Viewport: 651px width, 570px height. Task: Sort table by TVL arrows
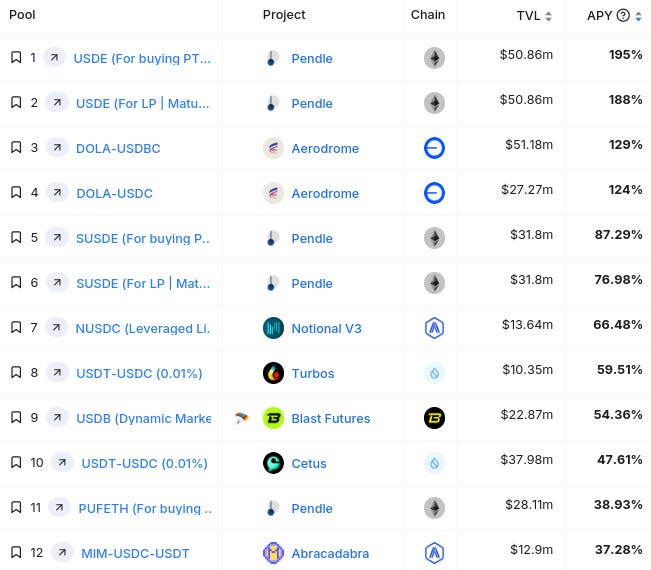(548, 16)
